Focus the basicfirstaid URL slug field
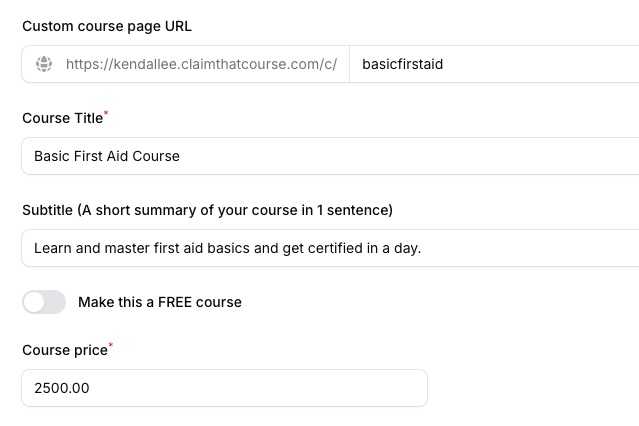The image size is (639, 426). (494, 64)
